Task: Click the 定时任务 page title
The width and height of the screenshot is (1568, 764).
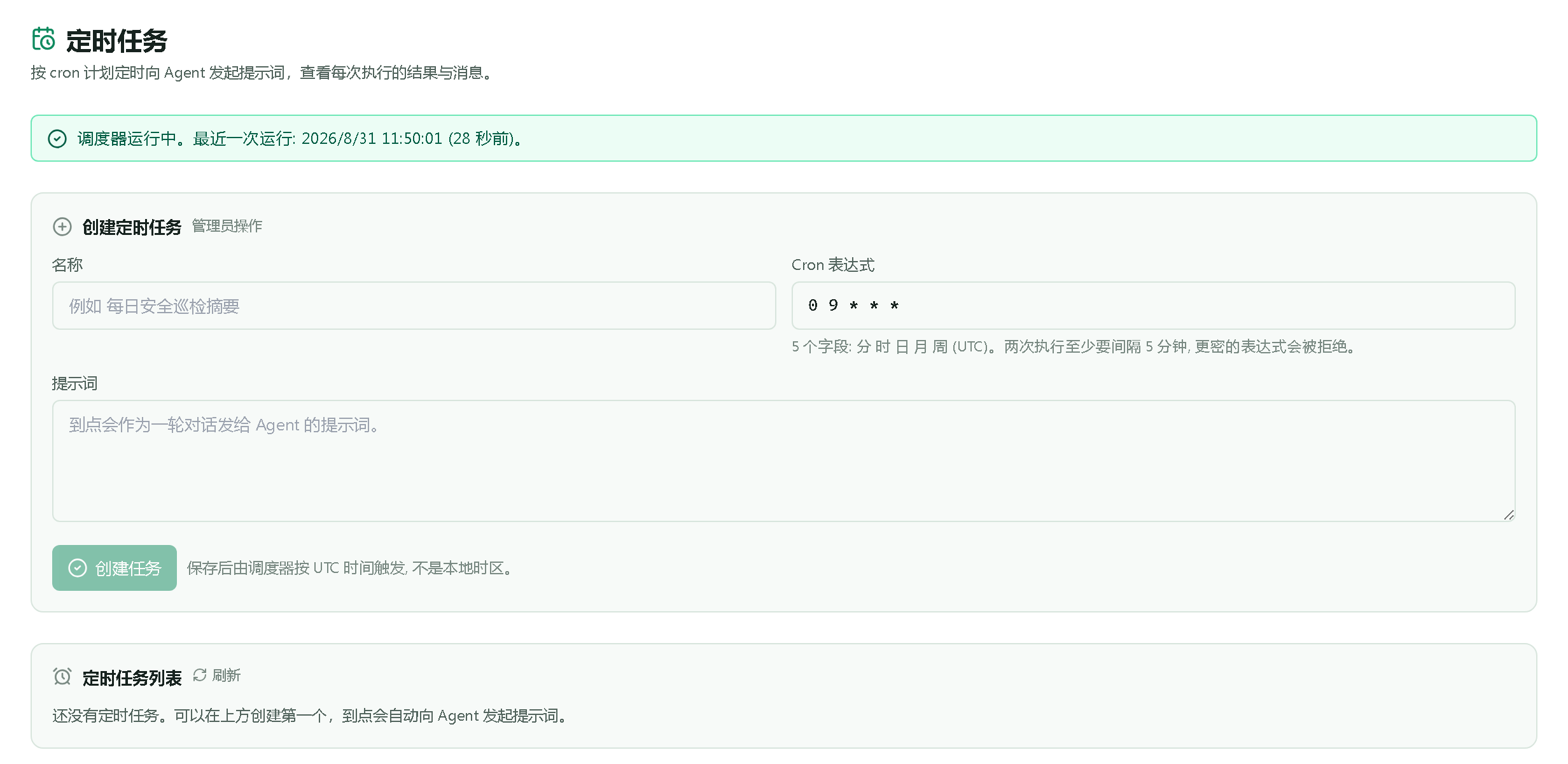Action: click(x=116, y=41)
